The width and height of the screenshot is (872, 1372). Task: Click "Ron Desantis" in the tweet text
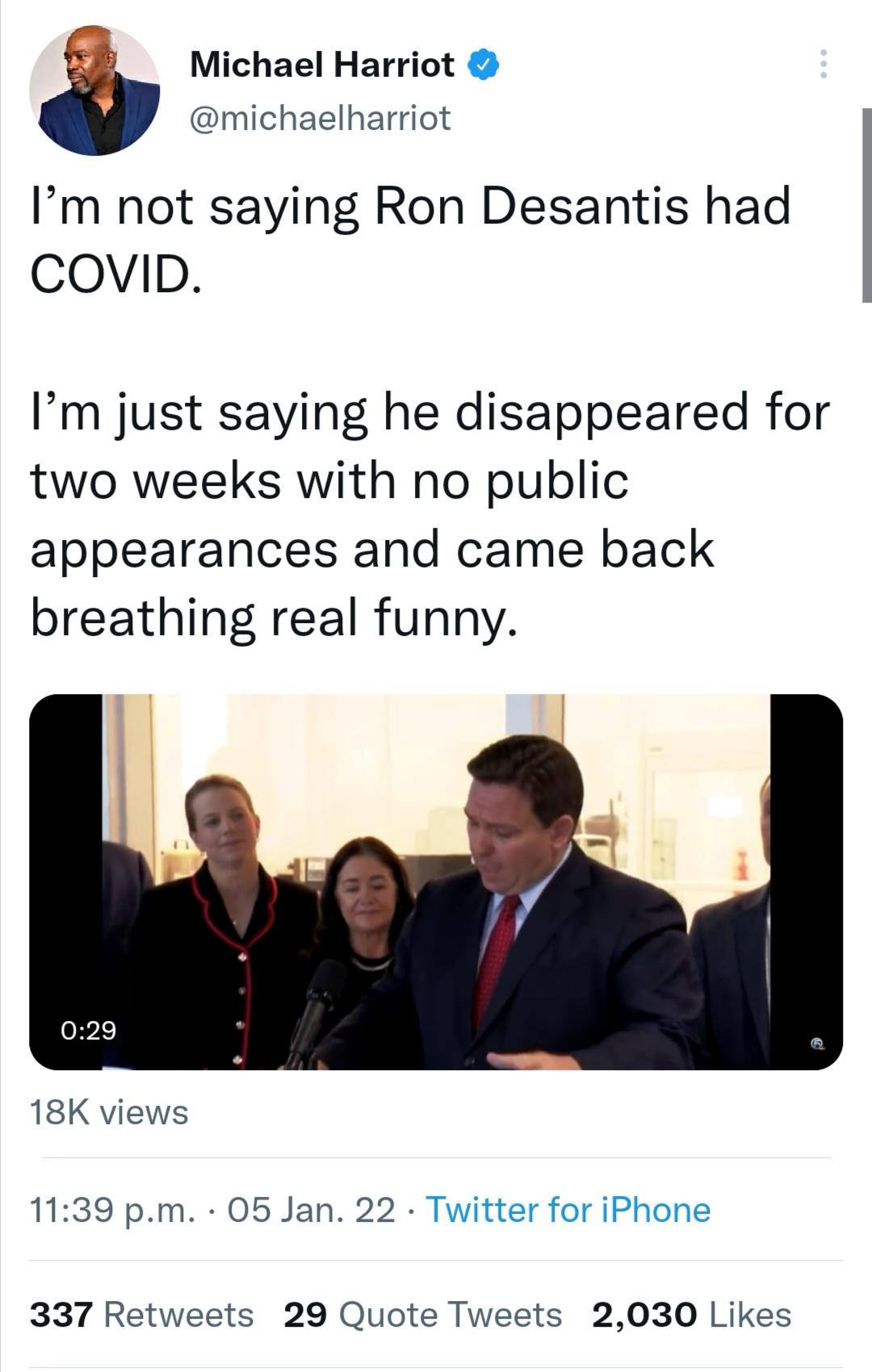(x=532, y=206)
